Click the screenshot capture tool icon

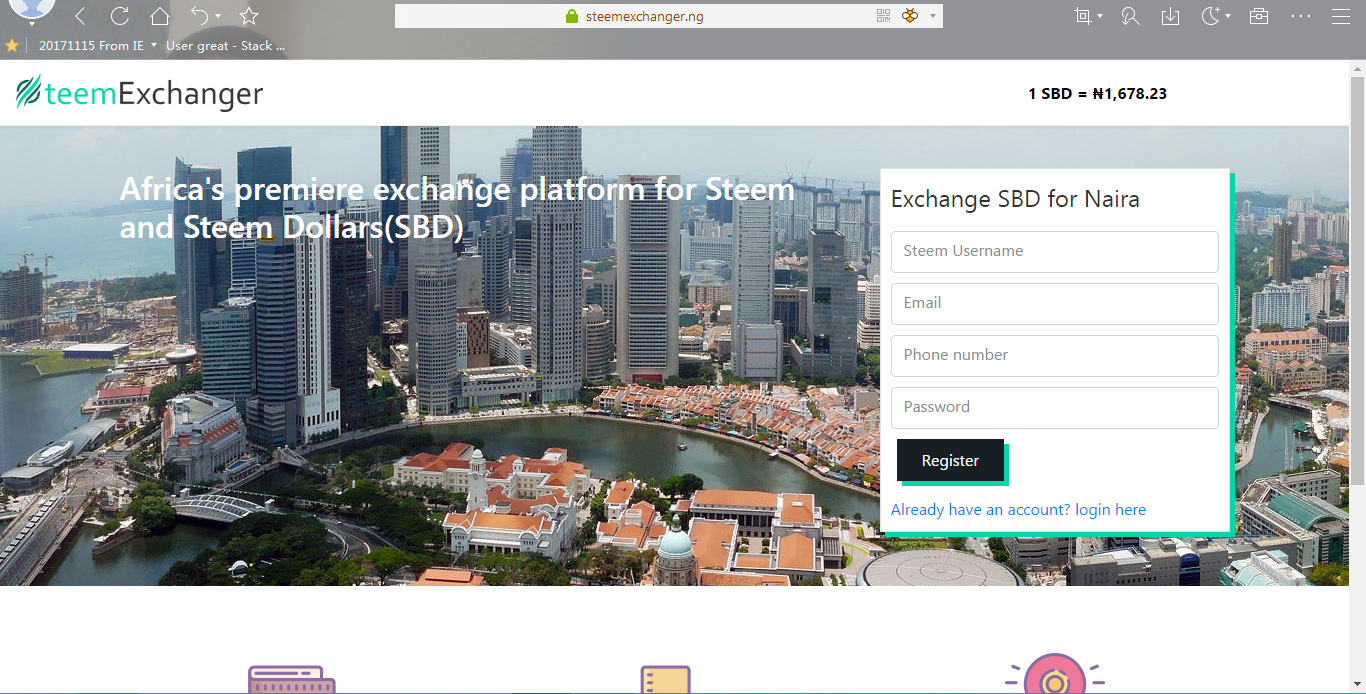(x=1082, y=16)
